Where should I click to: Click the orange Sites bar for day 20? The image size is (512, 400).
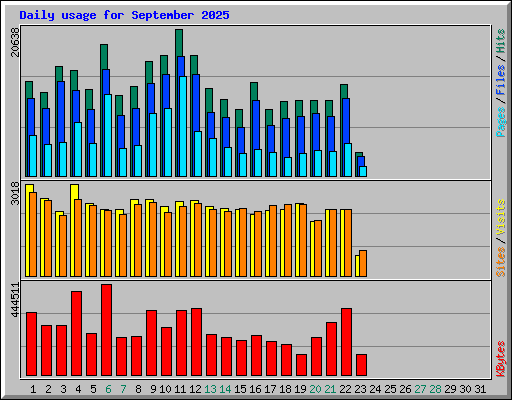pyautogui.click(x=318, y=248)
